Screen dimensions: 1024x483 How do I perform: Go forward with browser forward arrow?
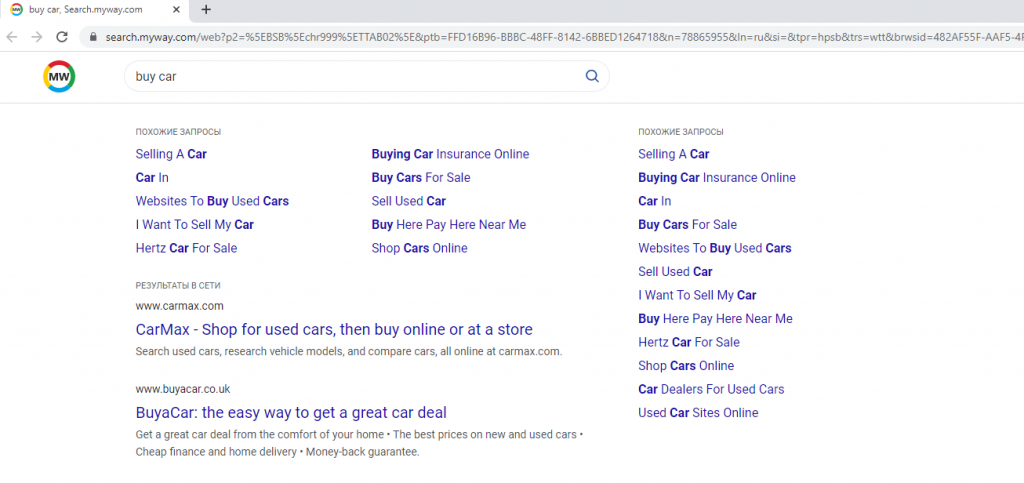click(37, 37)
